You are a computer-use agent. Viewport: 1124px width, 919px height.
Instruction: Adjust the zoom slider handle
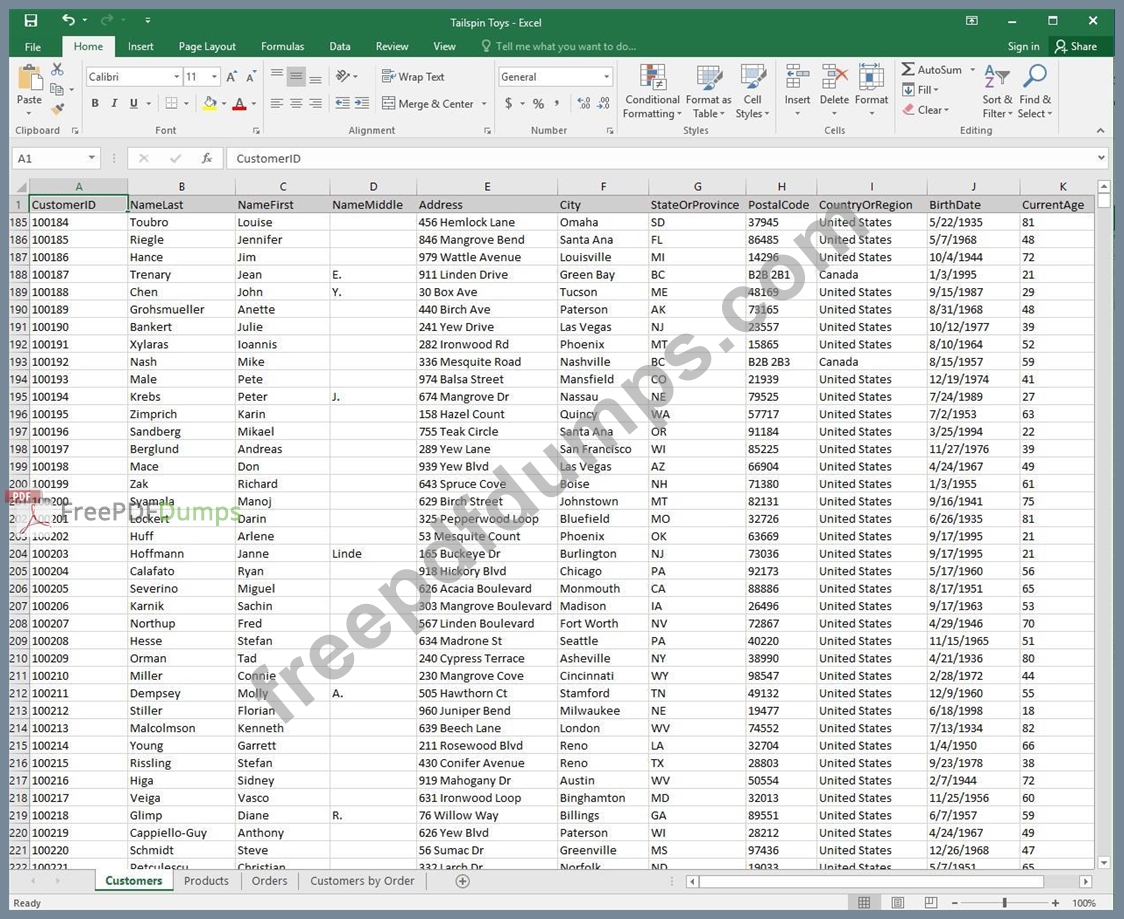[1005, 903]
